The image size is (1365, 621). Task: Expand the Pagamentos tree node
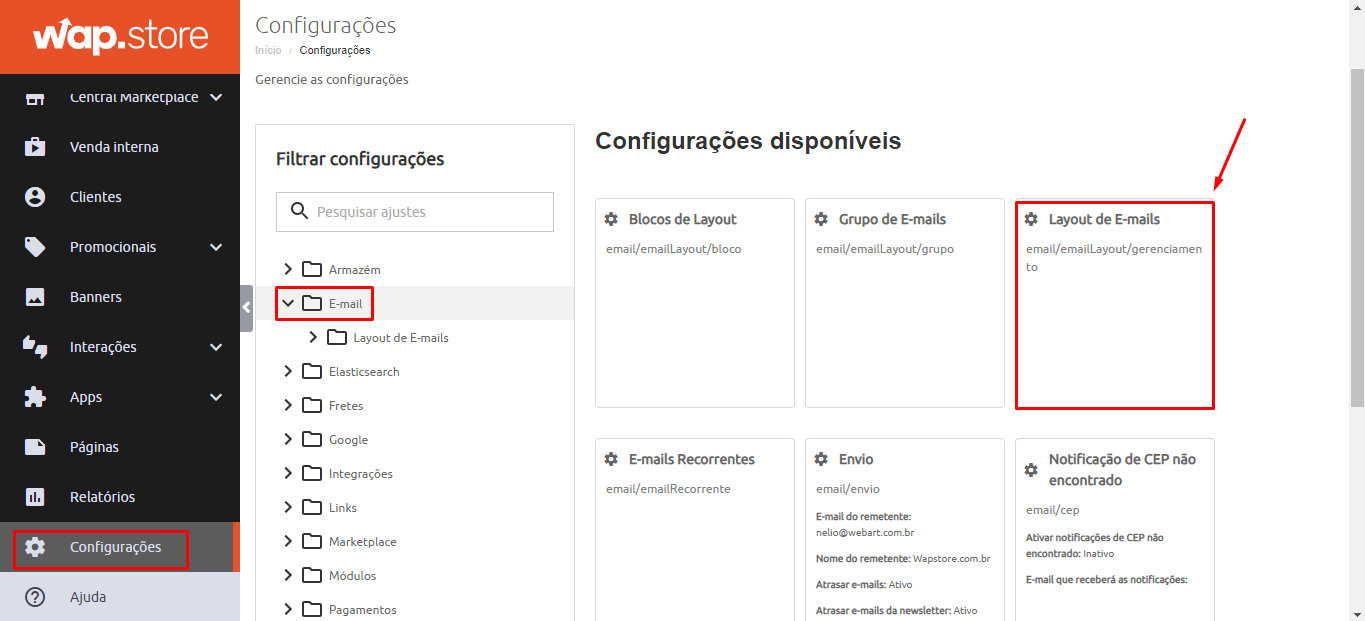[288, 609]
